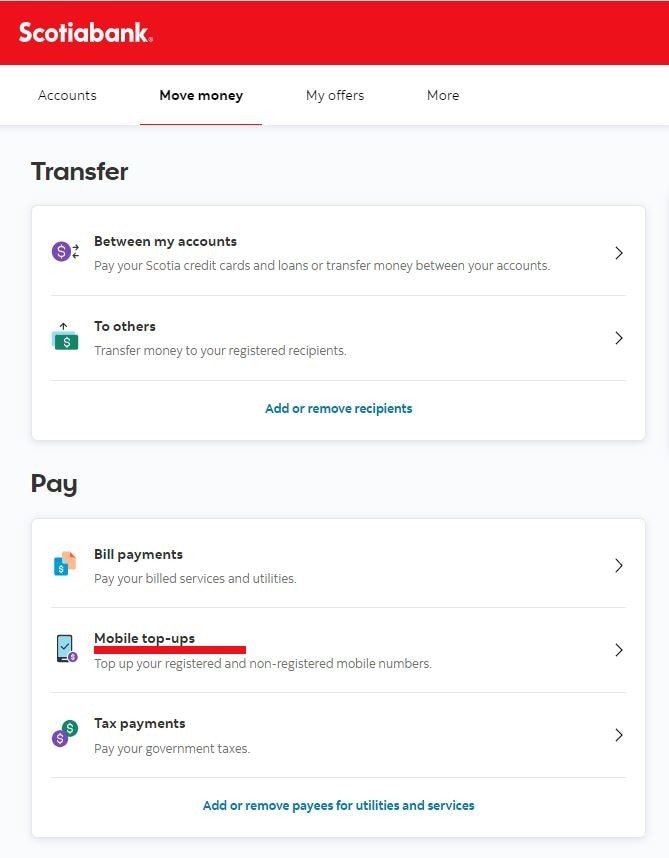Expand Between my accounts chevron
669x858 pixels.
(x=619, y=253)
